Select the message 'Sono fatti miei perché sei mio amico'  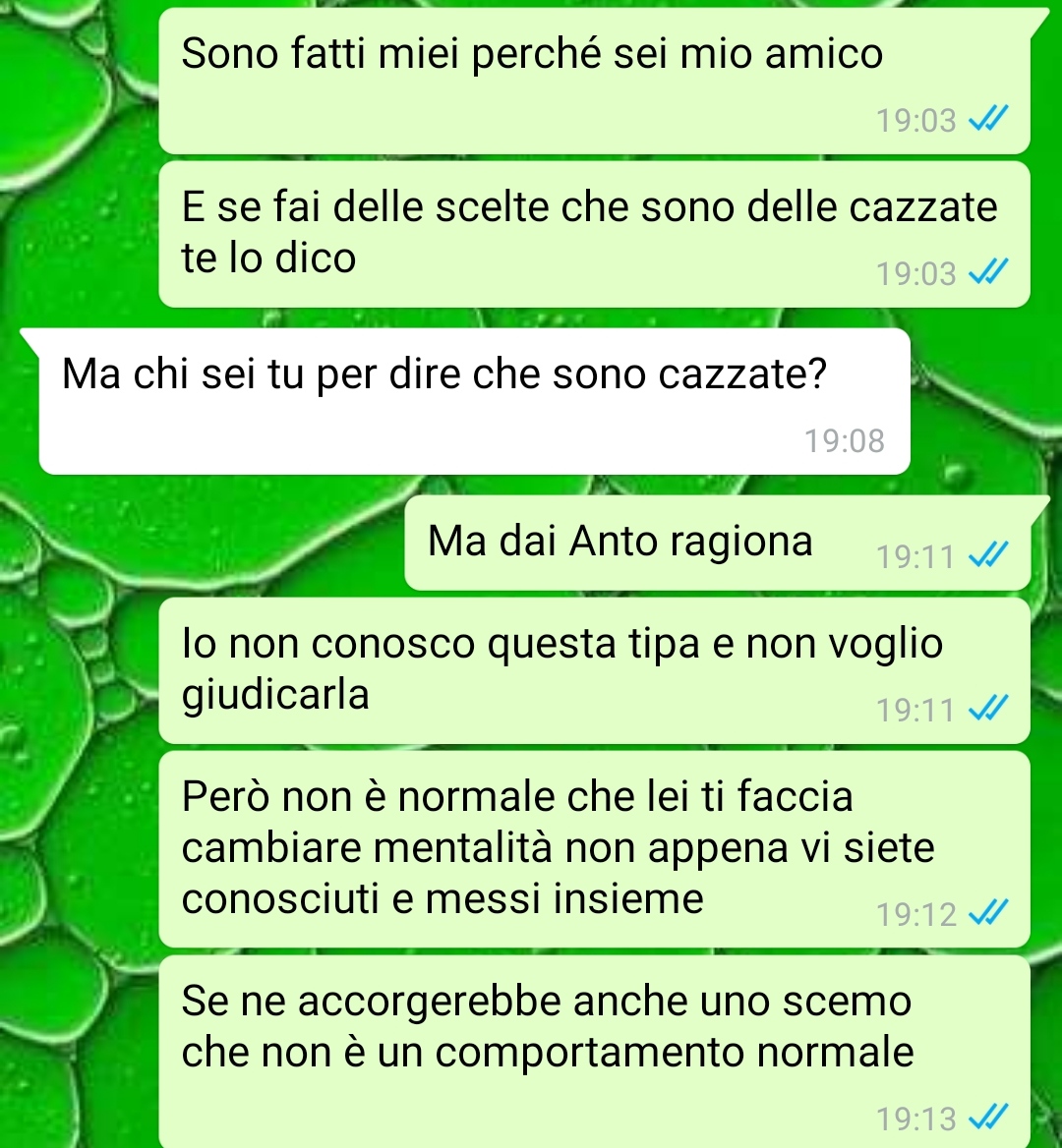(595, 82)
